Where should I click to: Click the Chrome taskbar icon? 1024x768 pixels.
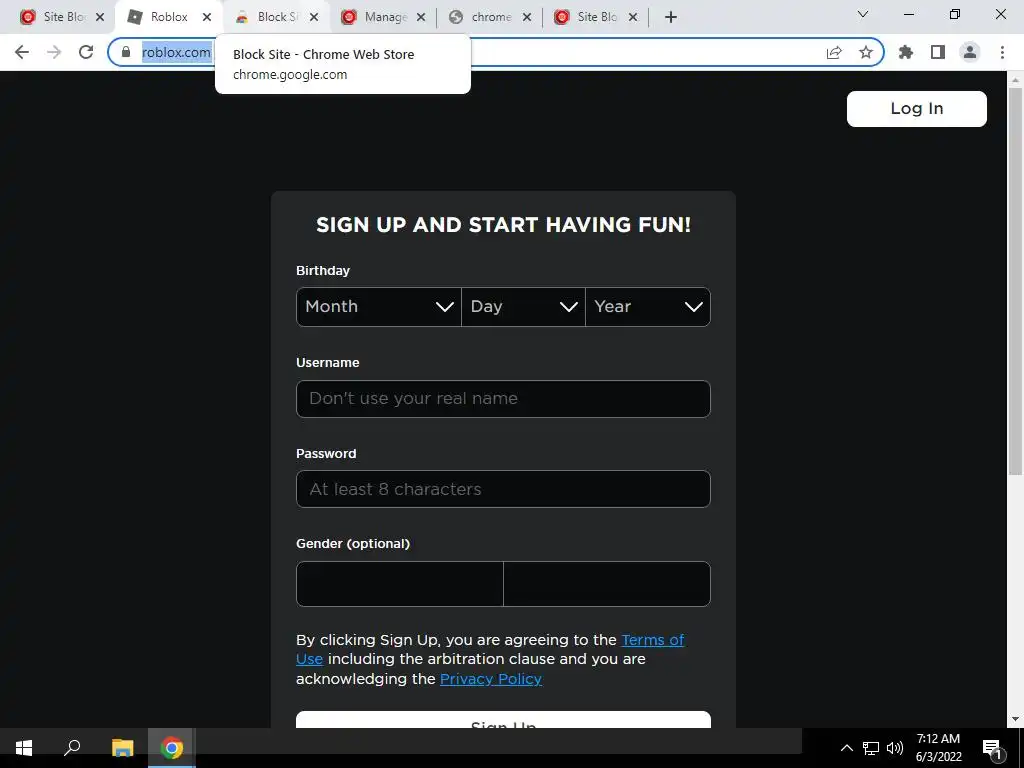(172, 748)
